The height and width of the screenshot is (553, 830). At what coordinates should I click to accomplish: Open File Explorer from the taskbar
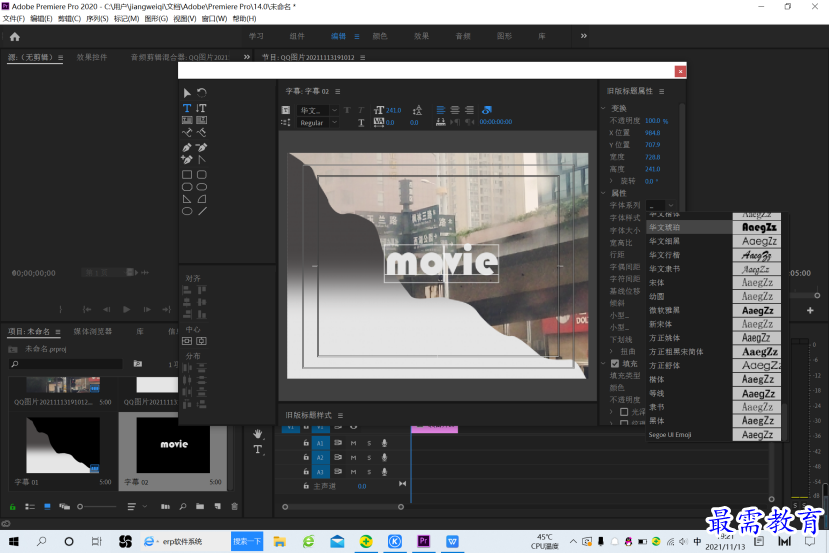pyautogui.click(x=279, y=541)
